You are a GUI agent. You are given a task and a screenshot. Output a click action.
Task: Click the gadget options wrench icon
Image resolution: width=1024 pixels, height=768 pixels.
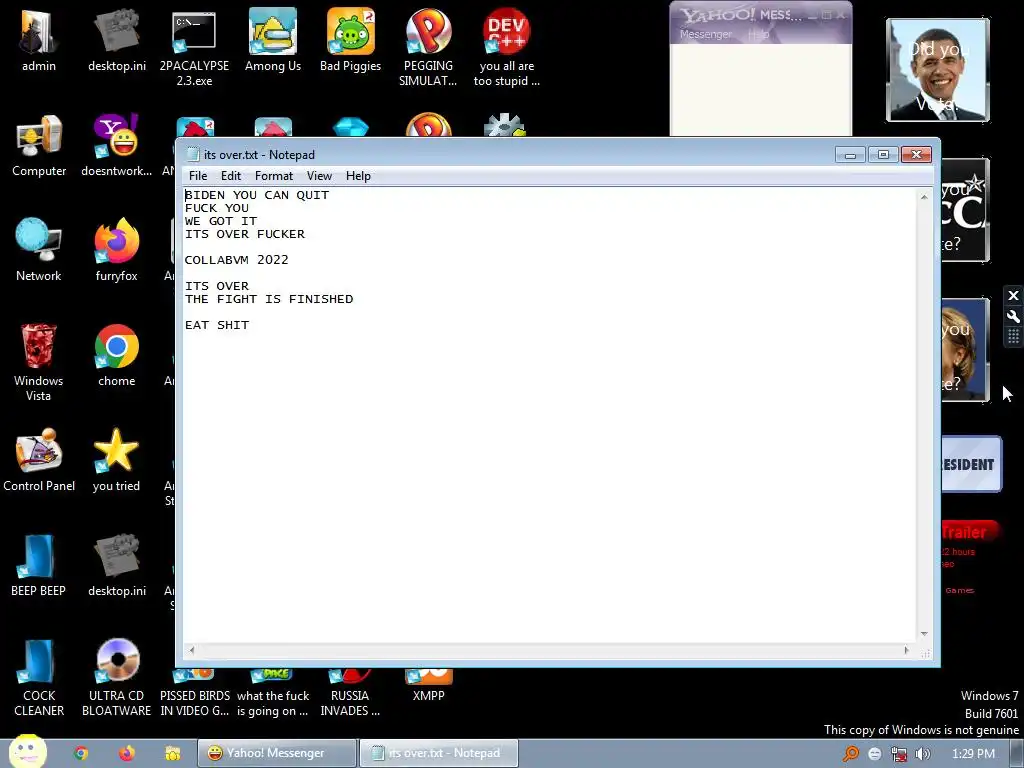tap(1013, 317)
